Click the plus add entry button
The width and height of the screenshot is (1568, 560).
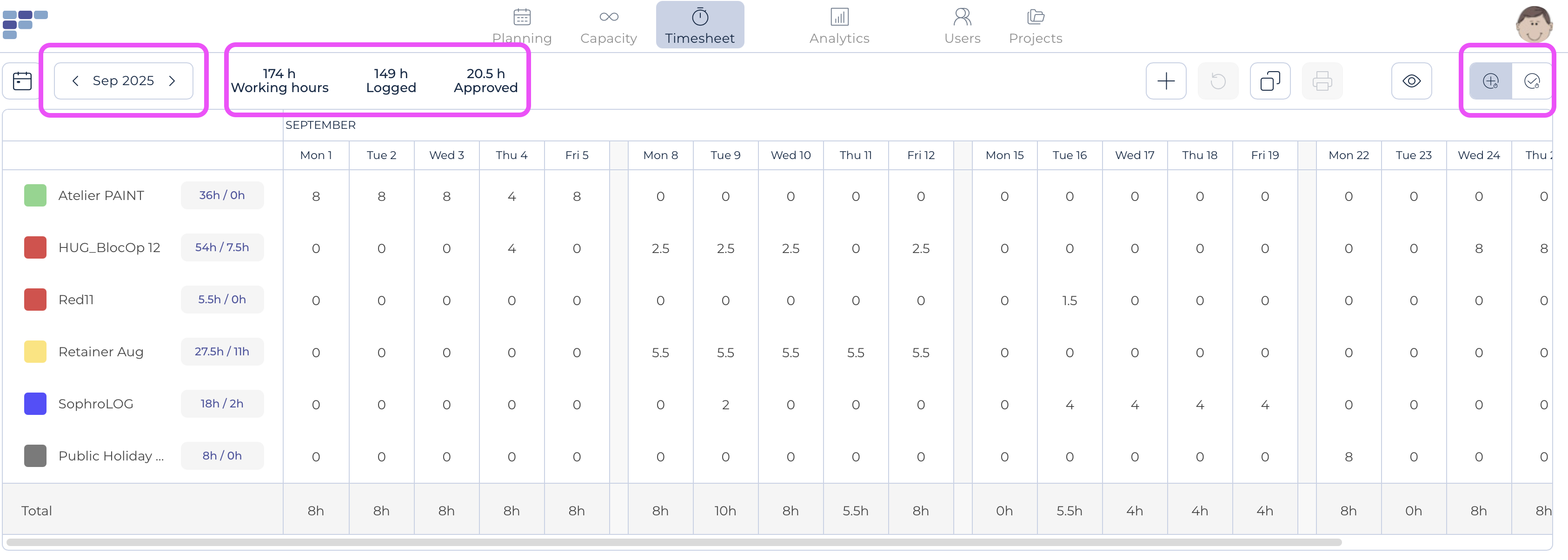click(1166, 81)
